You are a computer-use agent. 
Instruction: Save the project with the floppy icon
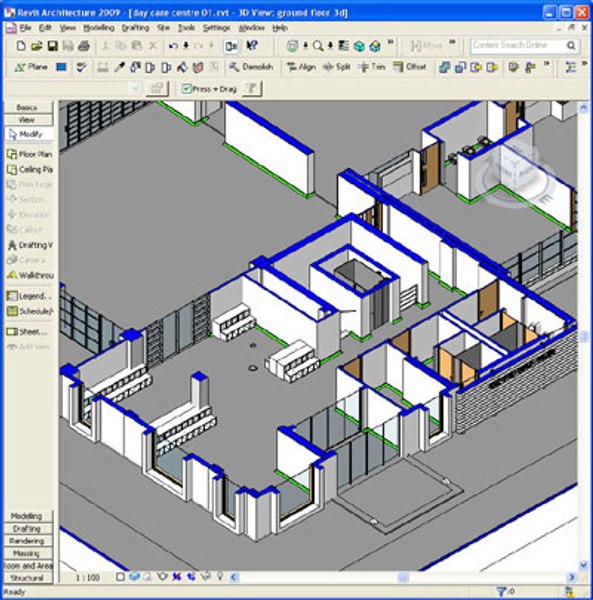pos(52,46)
